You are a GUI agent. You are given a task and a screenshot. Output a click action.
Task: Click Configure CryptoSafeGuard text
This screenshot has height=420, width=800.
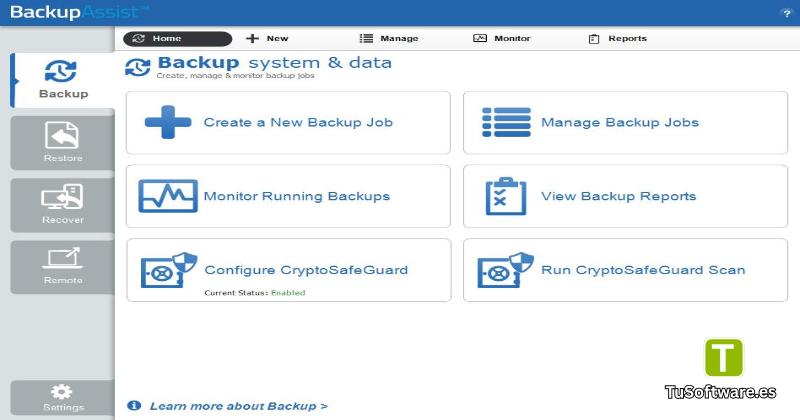[306, 270]
